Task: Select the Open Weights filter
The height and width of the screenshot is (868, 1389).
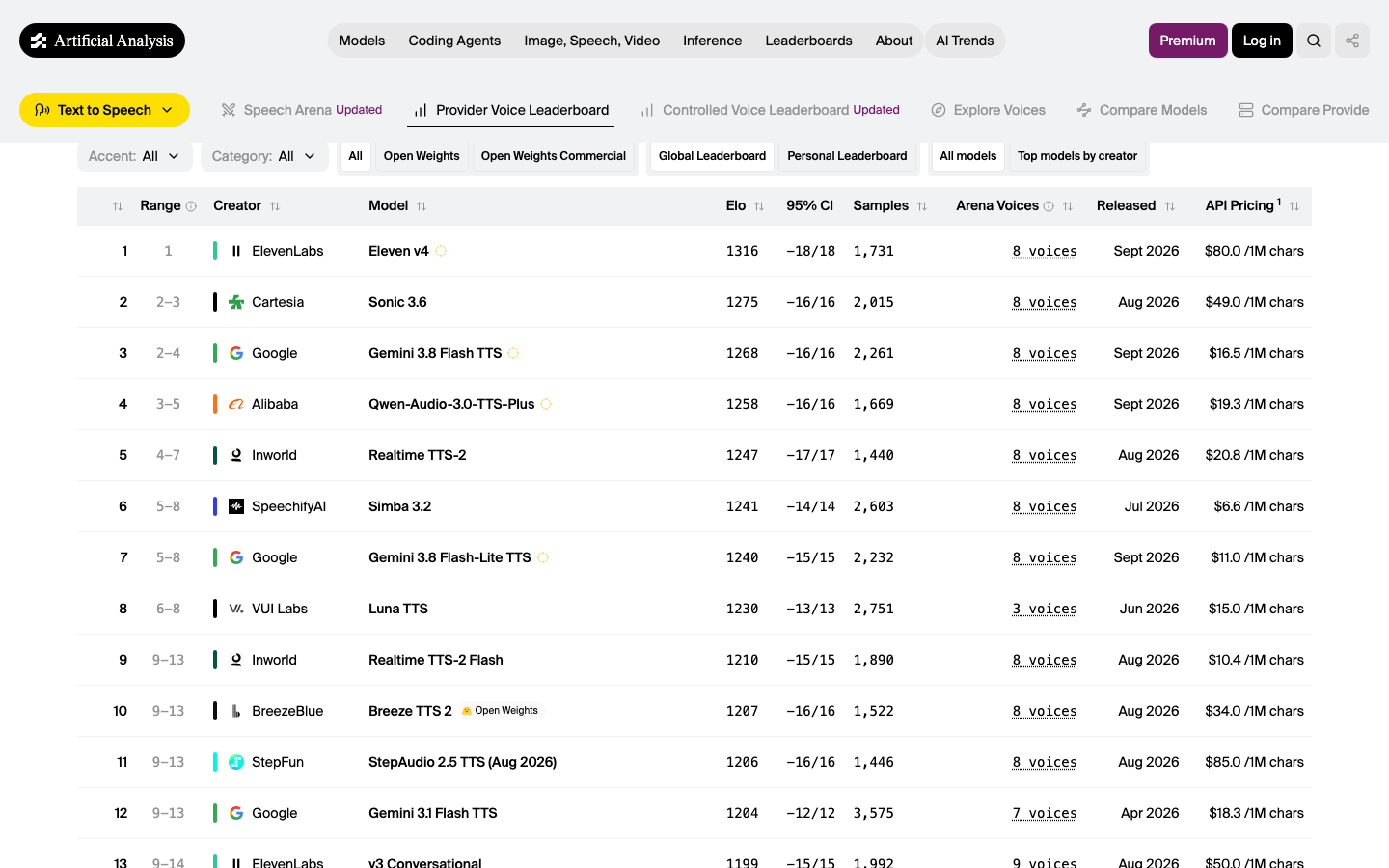Action: [422, 156]
